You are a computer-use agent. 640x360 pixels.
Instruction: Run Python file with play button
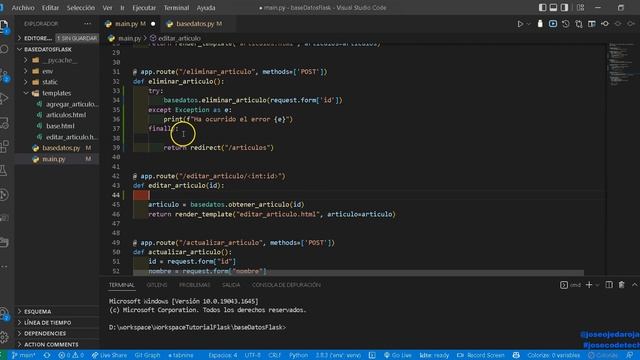(x=520, y=24)
